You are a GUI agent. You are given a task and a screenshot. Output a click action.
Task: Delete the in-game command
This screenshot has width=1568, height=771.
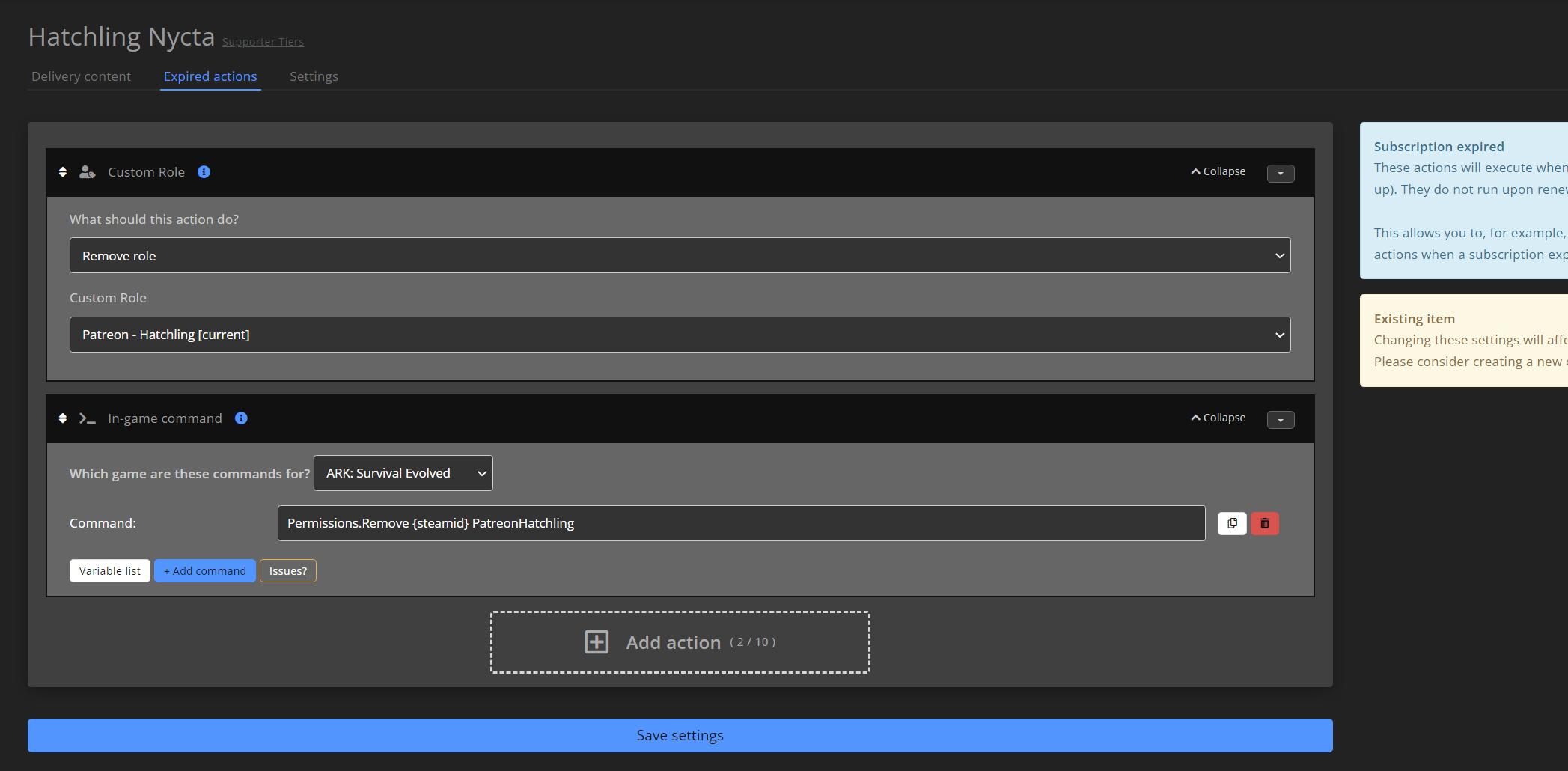coord(1264,523)
